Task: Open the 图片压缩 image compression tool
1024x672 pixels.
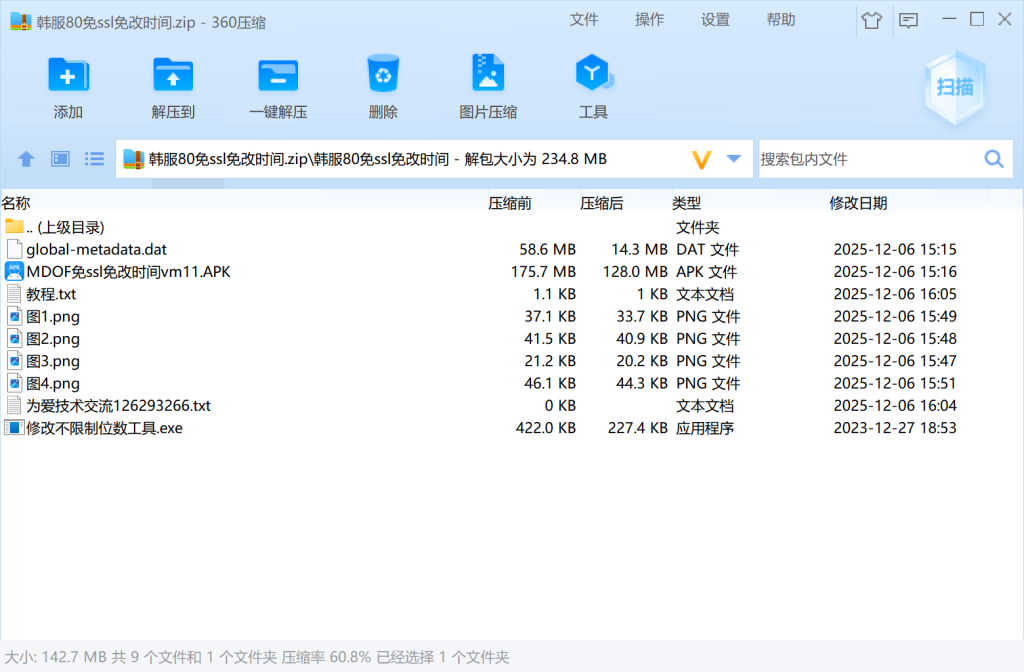Action: [x=488, y=75]
